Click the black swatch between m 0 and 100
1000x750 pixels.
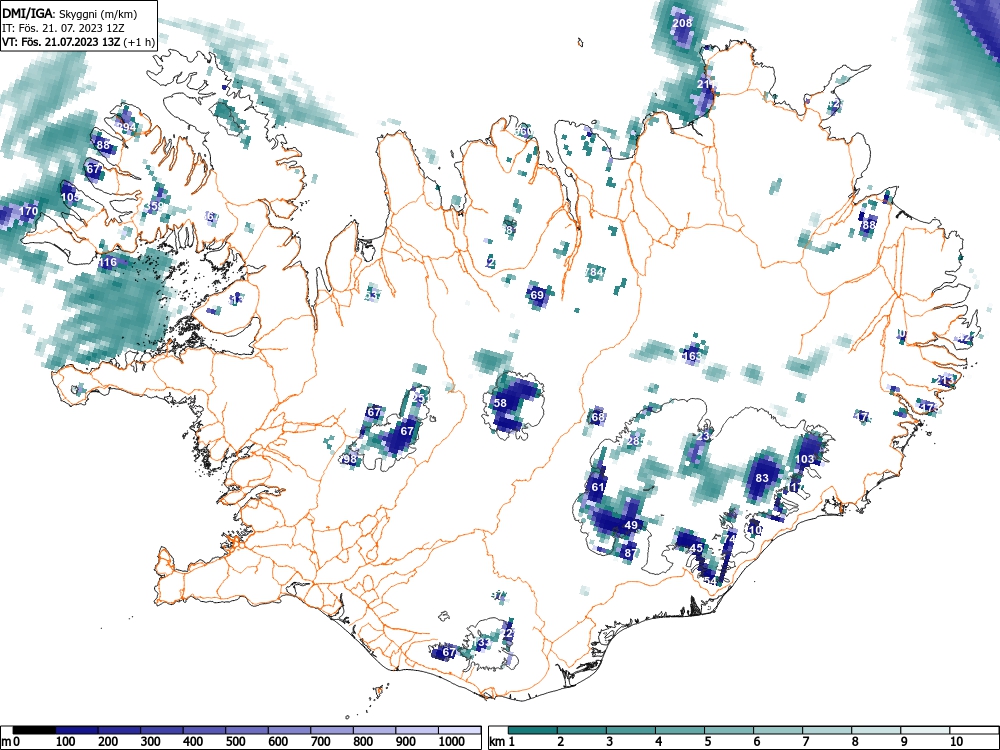[x=34, y=730]
